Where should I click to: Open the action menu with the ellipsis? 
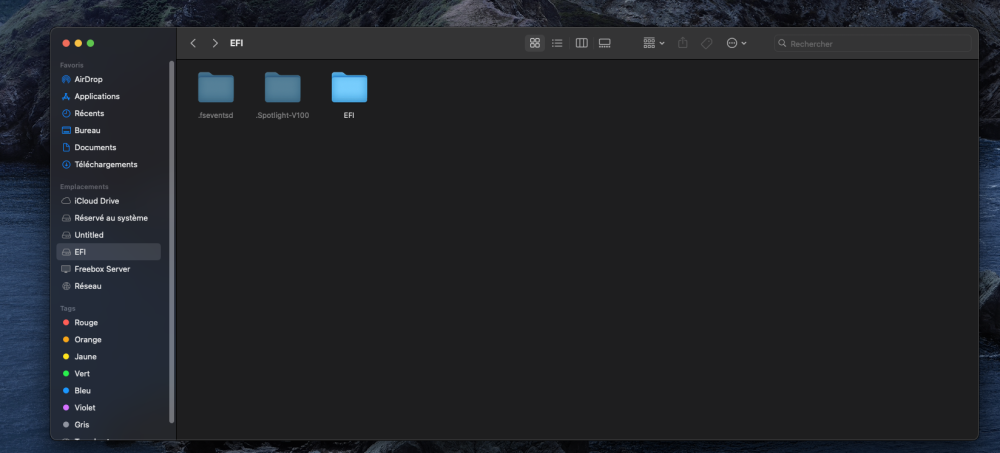[737, 43]
